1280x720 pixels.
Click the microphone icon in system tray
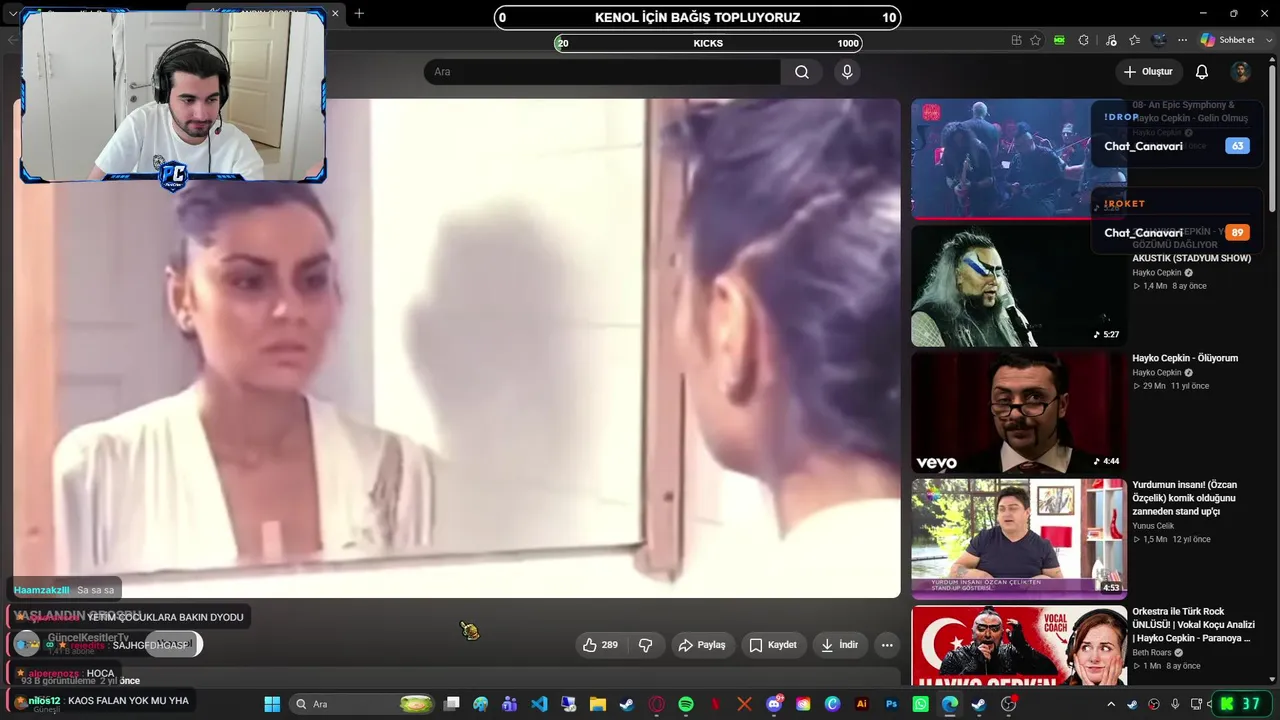tap(1175, 704)
